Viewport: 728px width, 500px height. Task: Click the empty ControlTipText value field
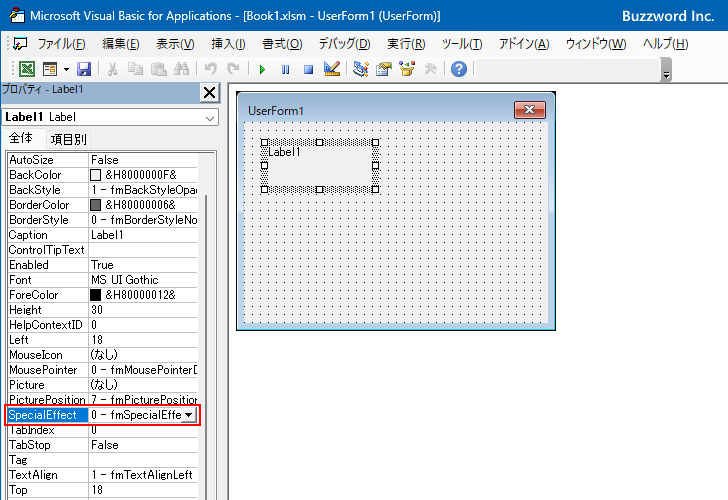pyautogui.click(x=143, y=250)
